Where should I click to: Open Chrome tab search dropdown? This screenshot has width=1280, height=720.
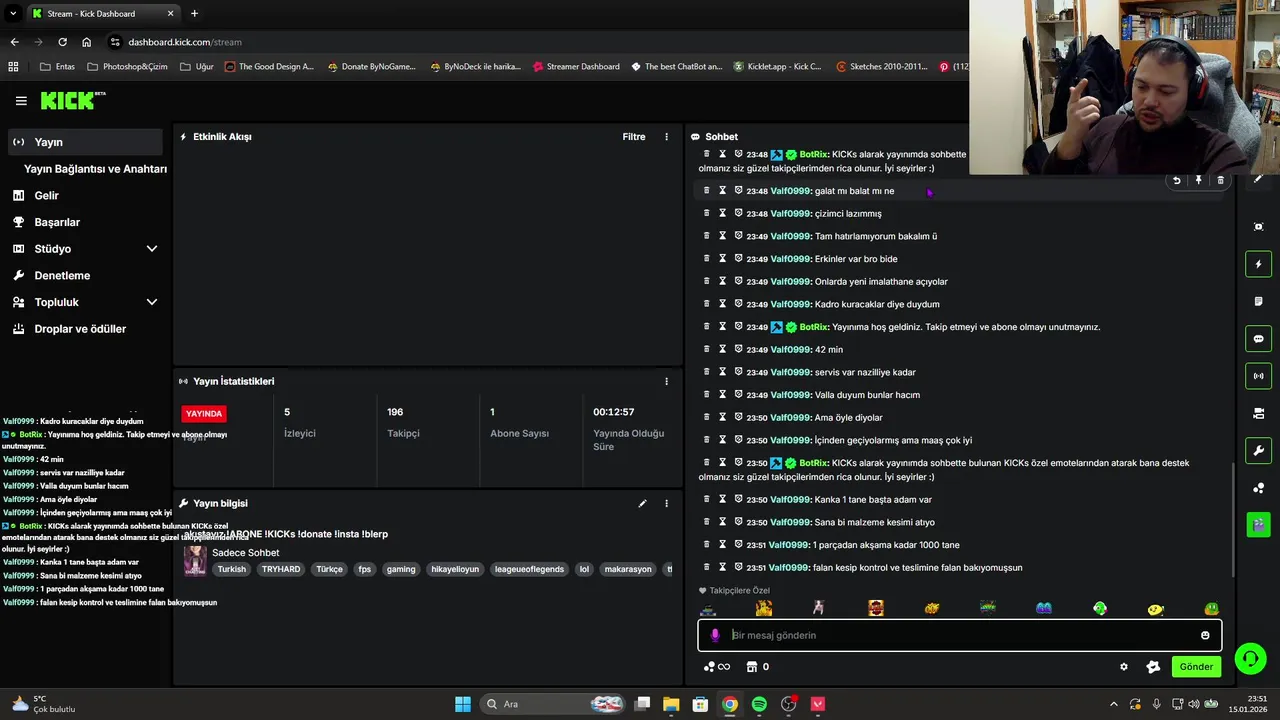(x=13, y=13)
